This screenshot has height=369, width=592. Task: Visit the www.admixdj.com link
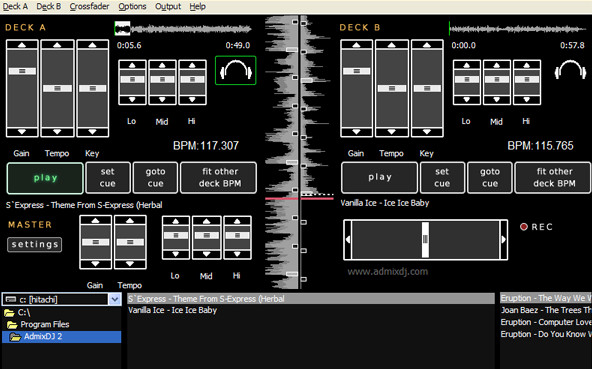click(x=388, y=272)
